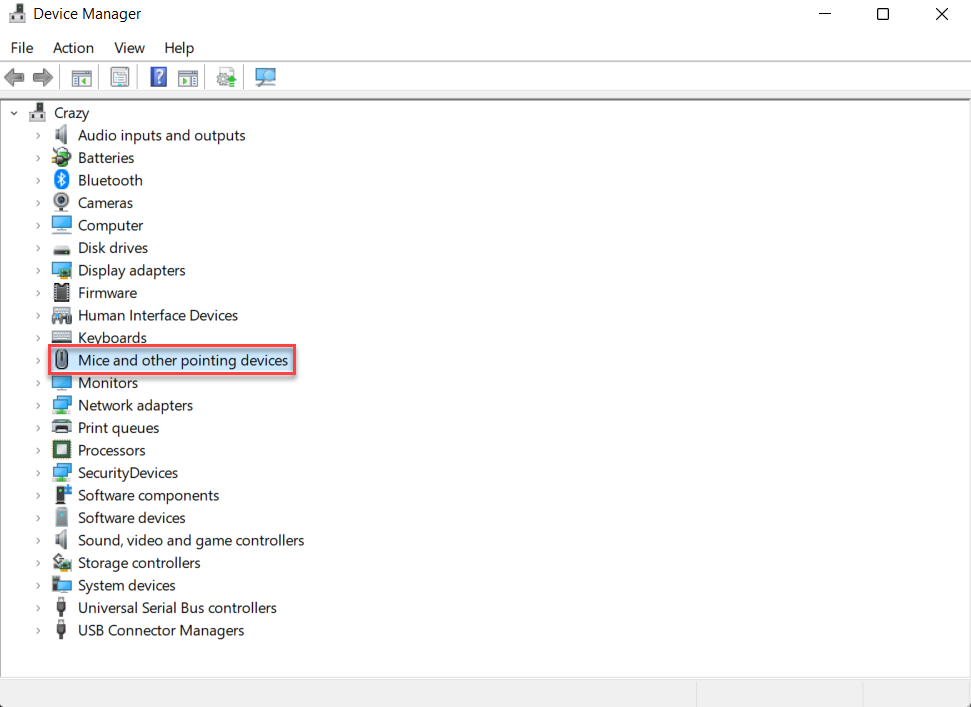The height and width of the screenshot is (707, 971).
Task: Click the Show/Hide Console Tree toolbar icon
Action: [x=81, y=78]
